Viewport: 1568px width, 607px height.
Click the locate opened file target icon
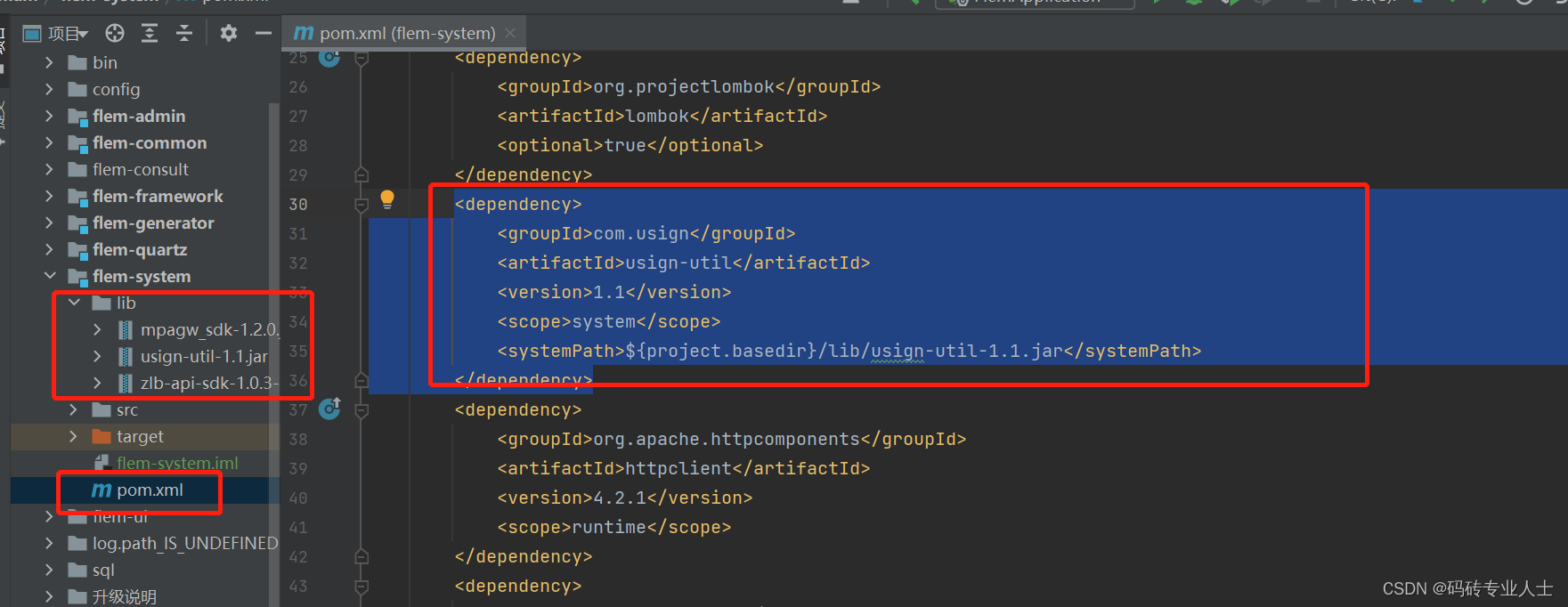click(115, 34)
